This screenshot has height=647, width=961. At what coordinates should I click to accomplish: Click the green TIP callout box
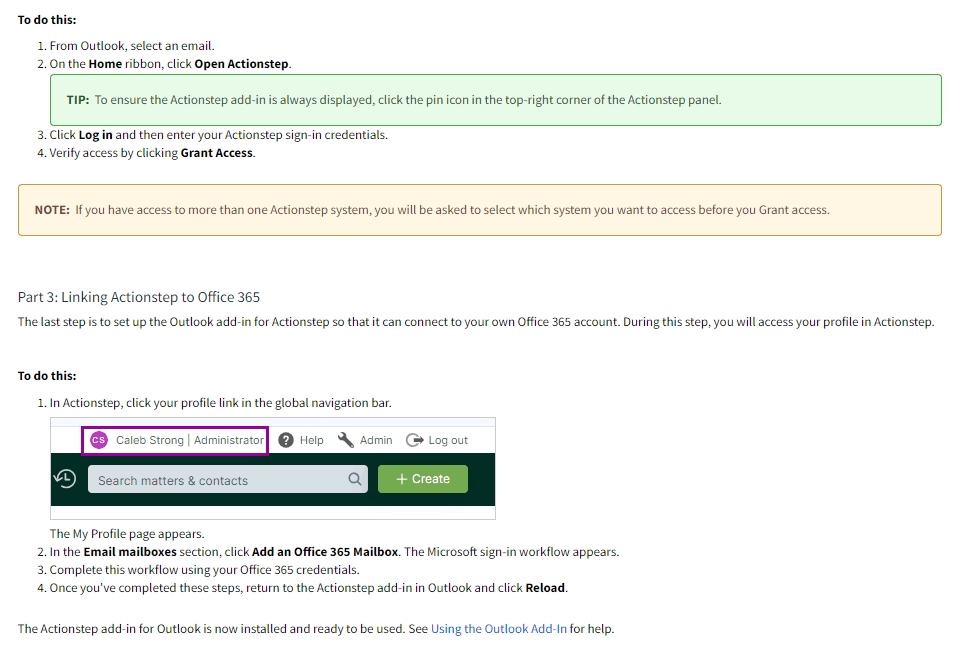click(495, 99)
